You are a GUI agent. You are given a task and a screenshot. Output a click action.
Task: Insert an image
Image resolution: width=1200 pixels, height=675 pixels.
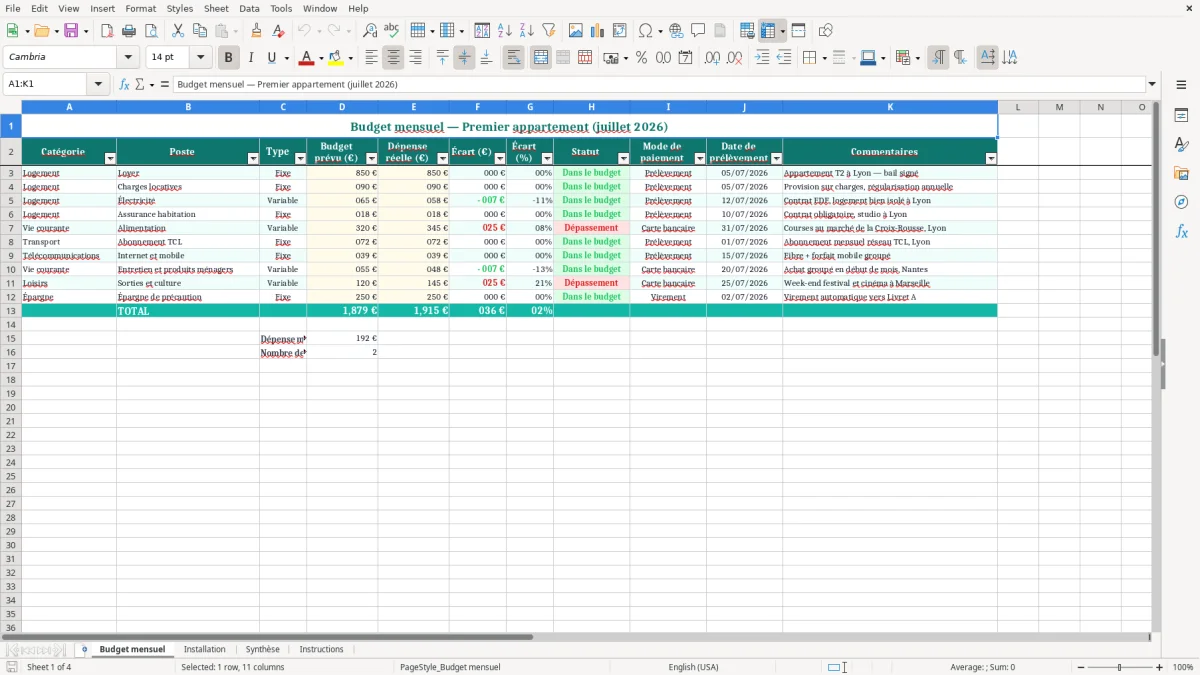(x=576, y=31)
